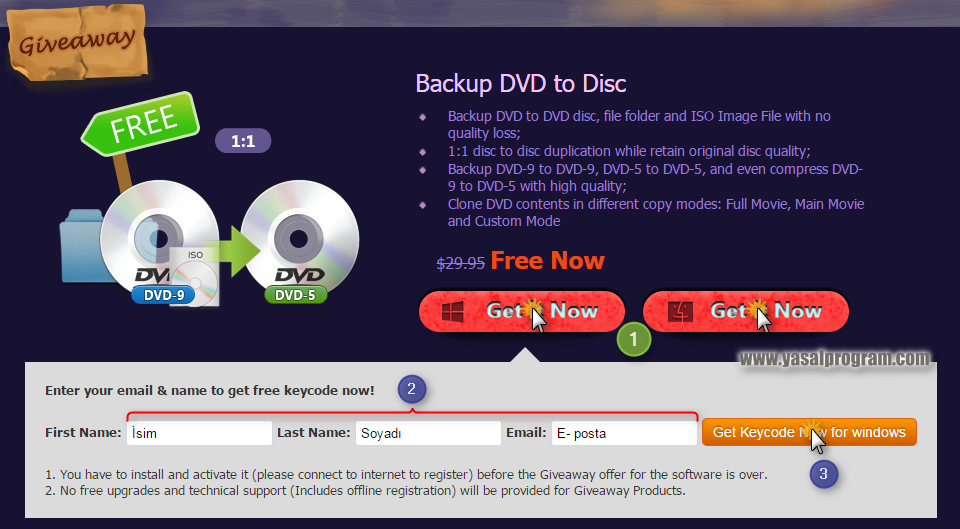The image size is (960, 529).
Task: Click the 1:1 ratio badge
Action: pyautogui.click(x=243, y=141)
